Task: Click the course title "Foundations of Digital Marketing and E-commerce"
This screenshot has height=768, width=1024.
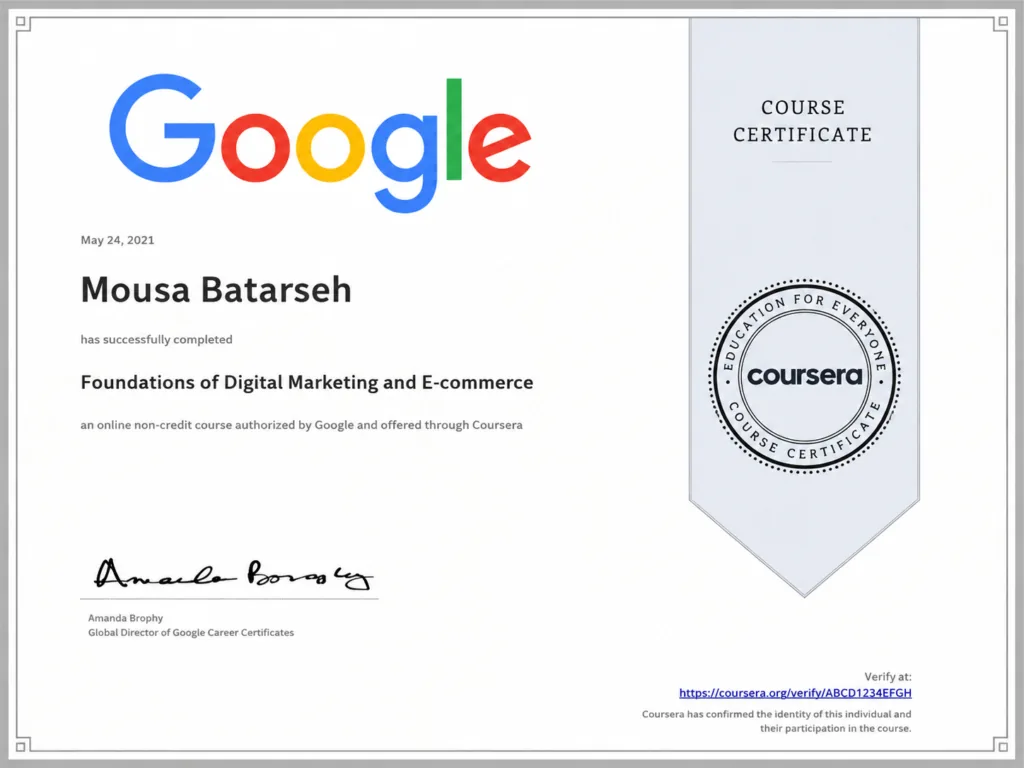Action: (x=307, y=382)
